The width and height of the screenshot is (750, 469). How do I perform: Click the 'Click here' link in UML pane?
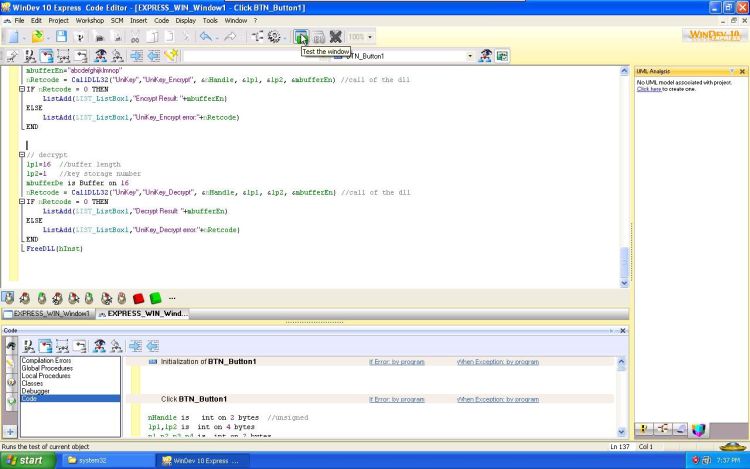coord(649,89)
